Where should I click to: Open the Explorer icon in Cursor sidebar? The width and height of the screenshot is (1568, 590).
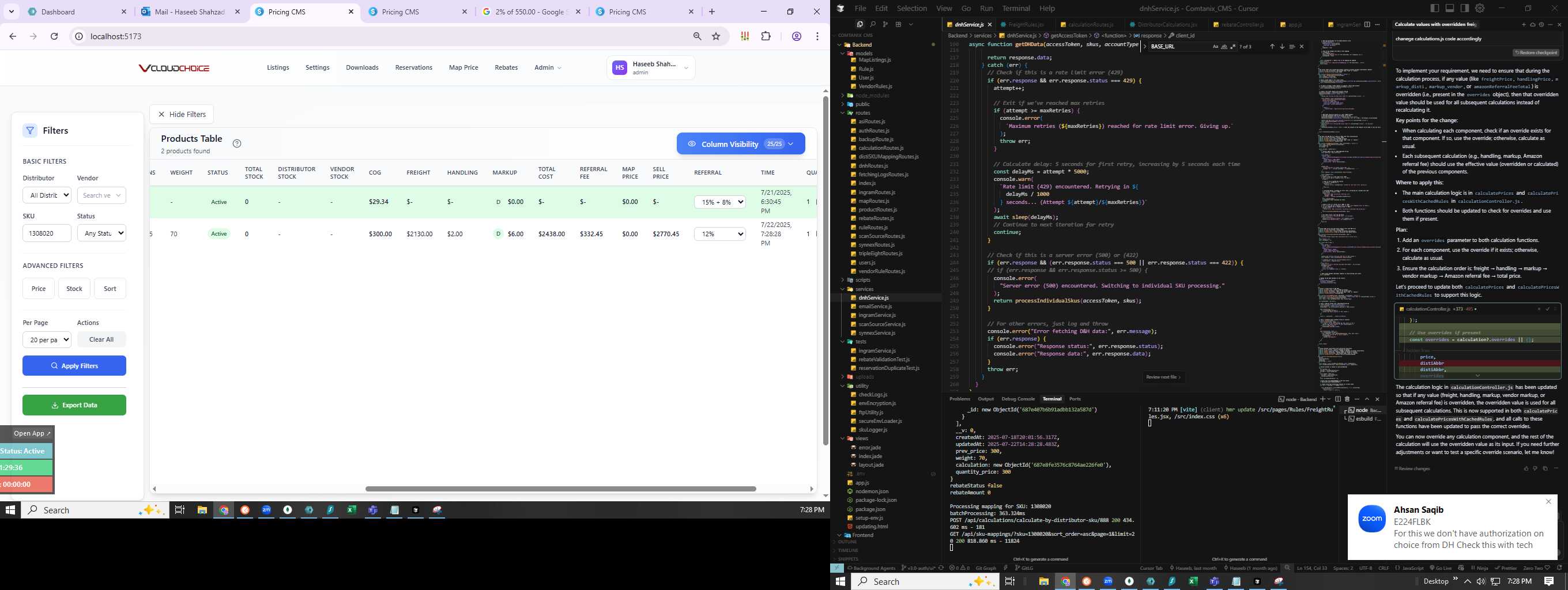(860, 24)
